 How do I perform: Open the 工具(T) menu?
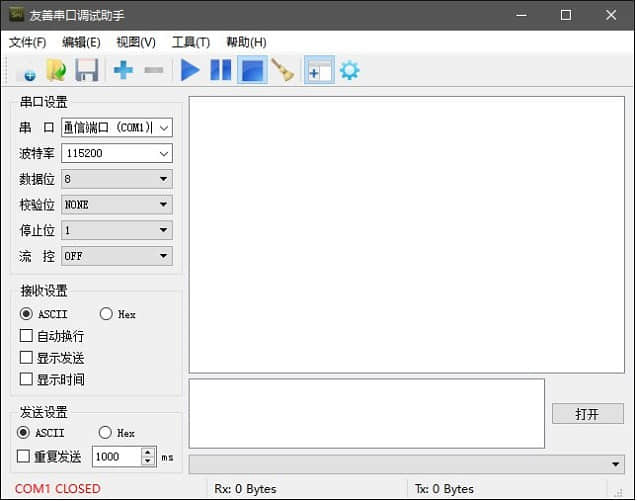click(190, 42)
